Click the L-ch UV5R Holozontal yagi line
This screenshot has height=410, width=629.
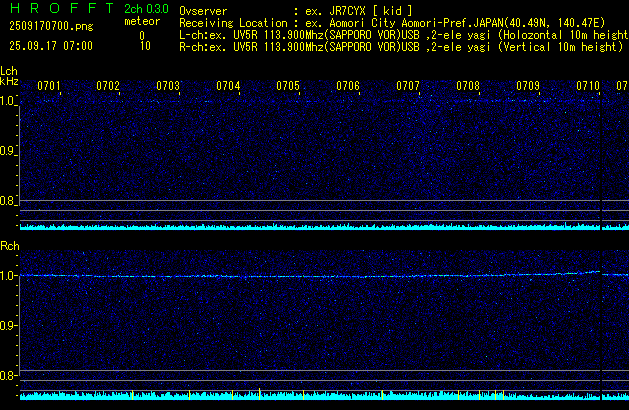pos(404,35)
